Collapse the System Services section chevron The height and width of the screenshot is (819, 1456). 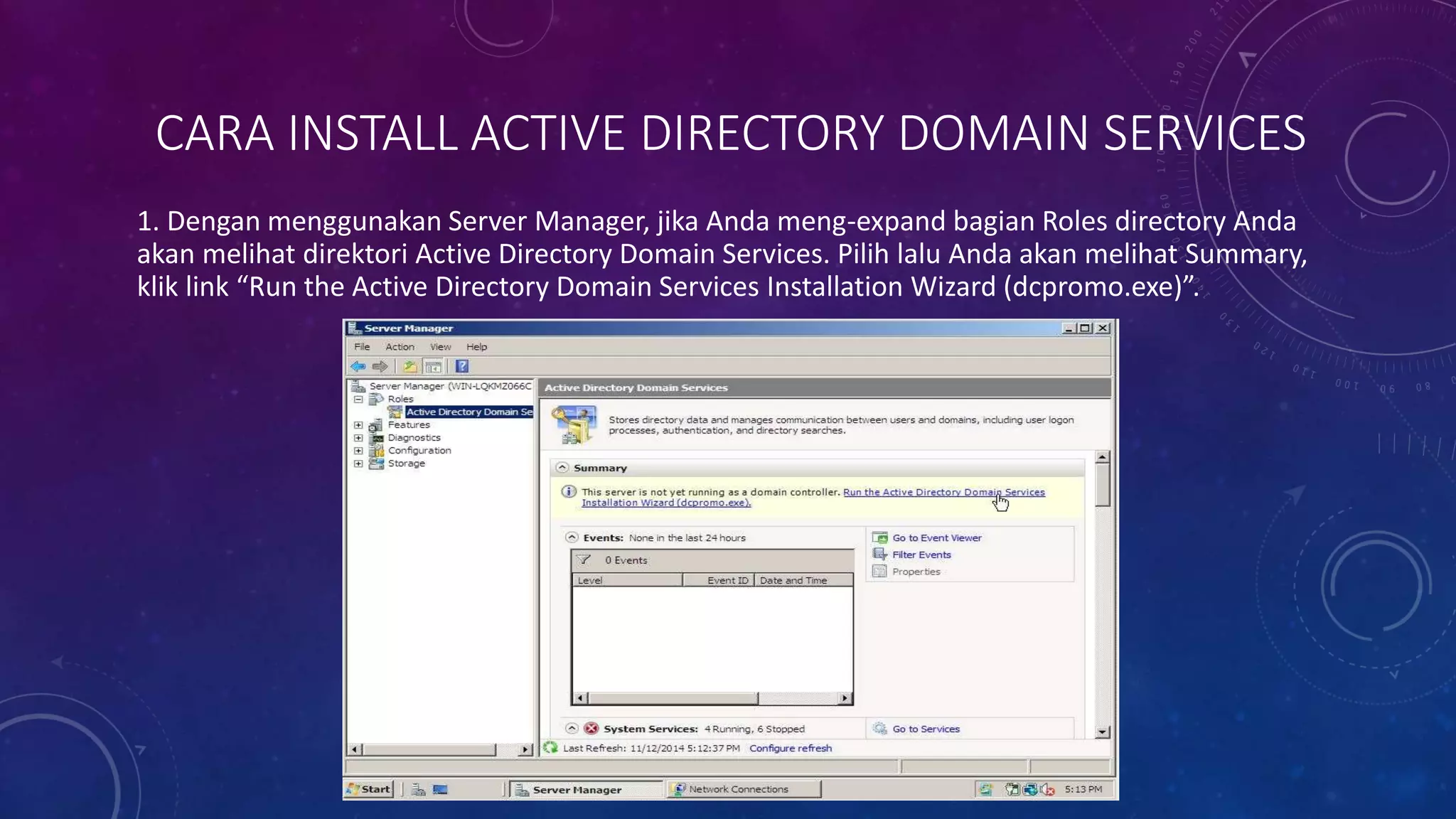pos(572,729)
